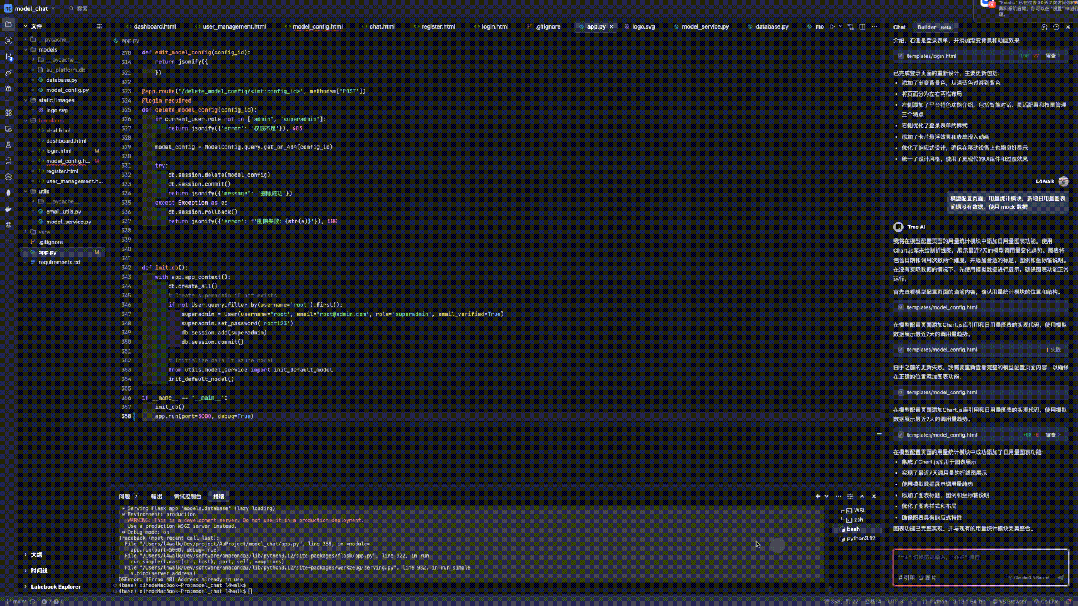The image size is (1078, 606).
Task: Open the file explorer in the activity bar
Action: [9, 26]
